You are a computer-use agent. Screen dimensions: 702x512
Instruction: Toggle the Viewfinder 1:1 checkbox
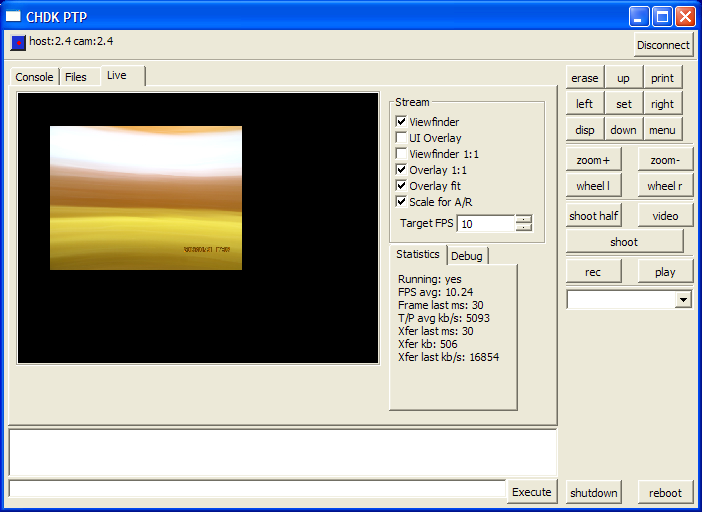(x=401, y=154)
